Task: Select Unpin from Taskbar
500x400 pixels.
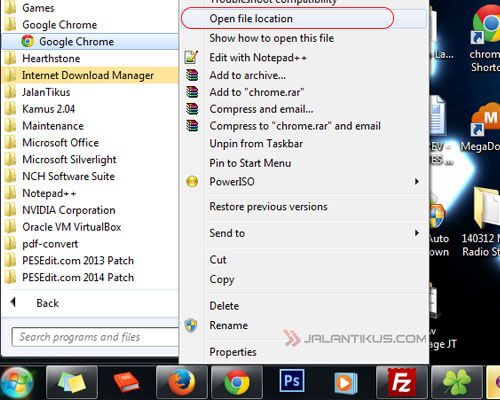Action: coord(256,144)
